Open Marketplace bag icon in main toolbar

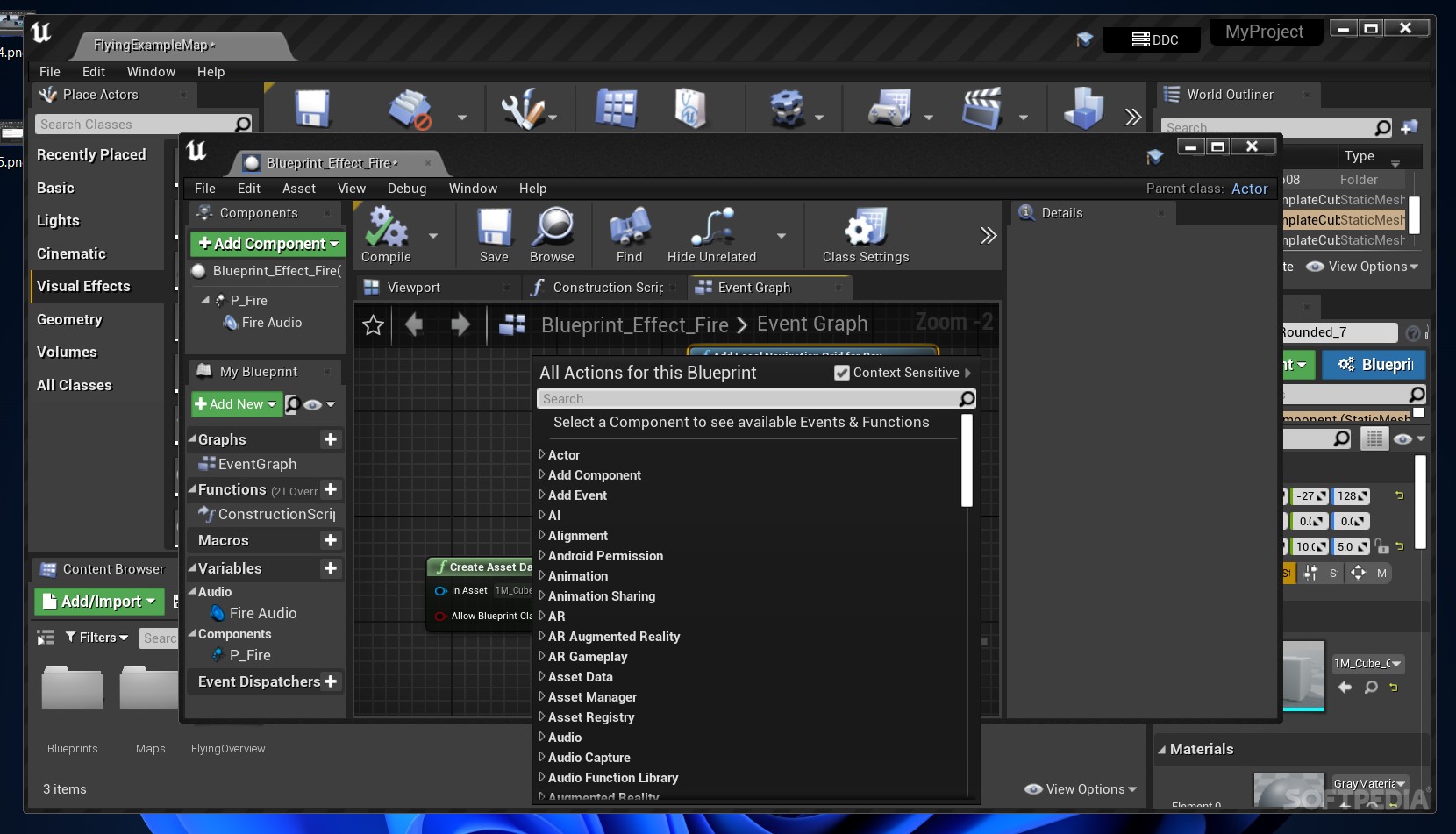coord(690,110)
